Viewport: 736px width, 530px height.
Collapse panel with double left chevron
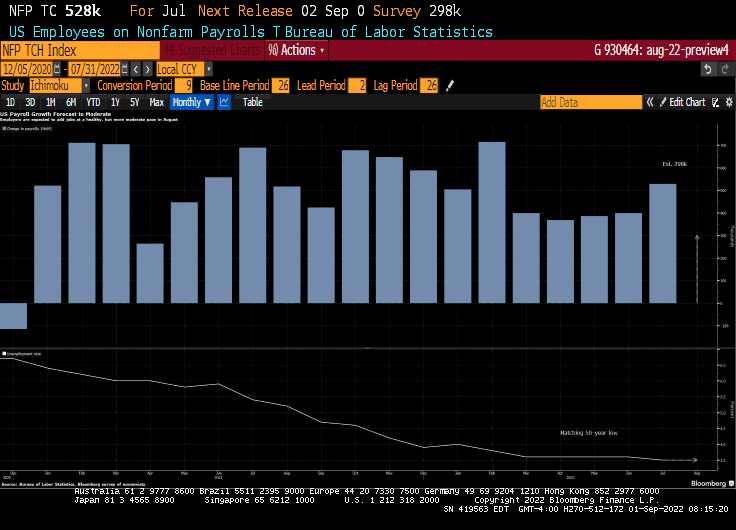[x=649, y=102]
